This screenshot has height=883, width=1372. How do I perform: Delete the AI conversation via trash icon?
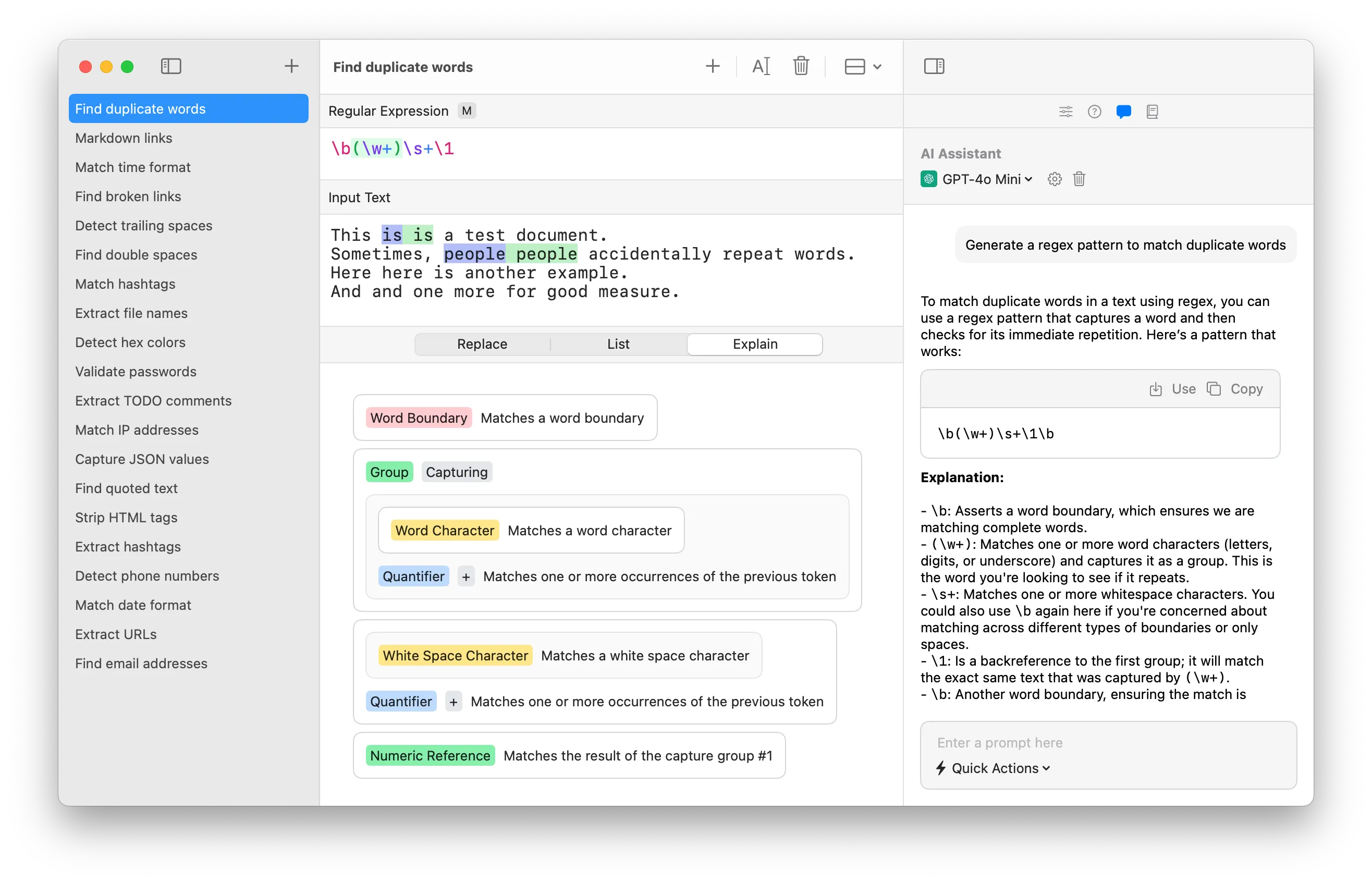coord(1079,179)
